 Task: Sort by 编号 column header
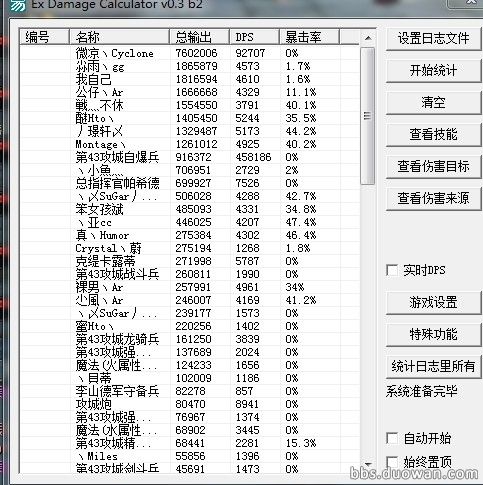click(x=44, y=37)
